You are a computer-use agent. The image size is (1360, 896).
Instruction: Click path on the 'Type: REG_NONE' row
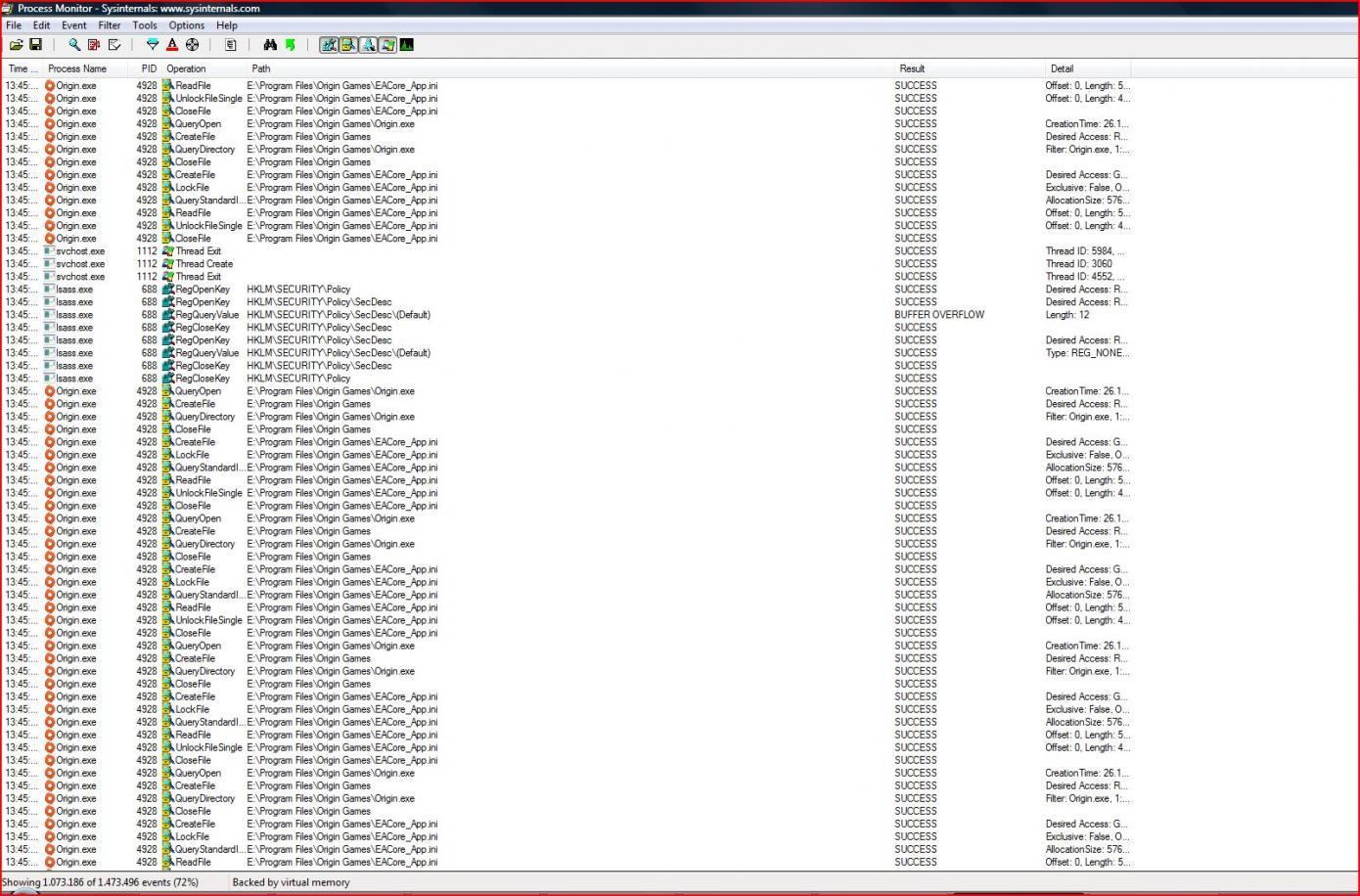[x=339, y=353]
